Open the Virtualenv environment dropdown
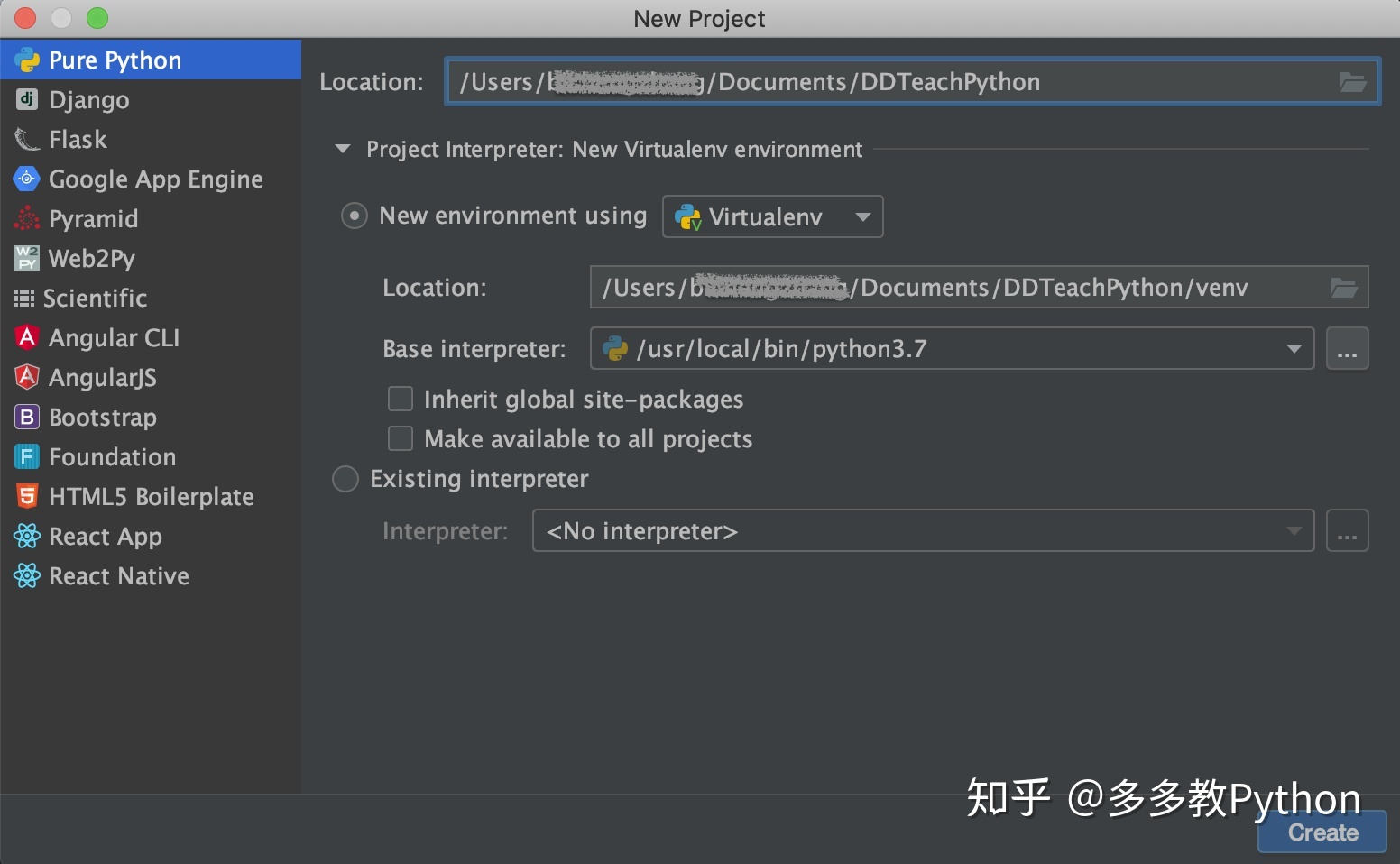1400x864 pixels. click(x=771, y=216)
